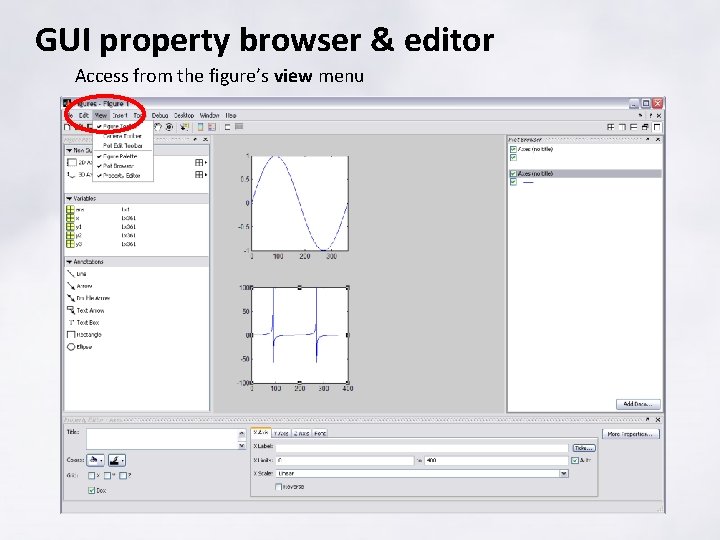Choose Property Editor in the View menu

point(123,176)
